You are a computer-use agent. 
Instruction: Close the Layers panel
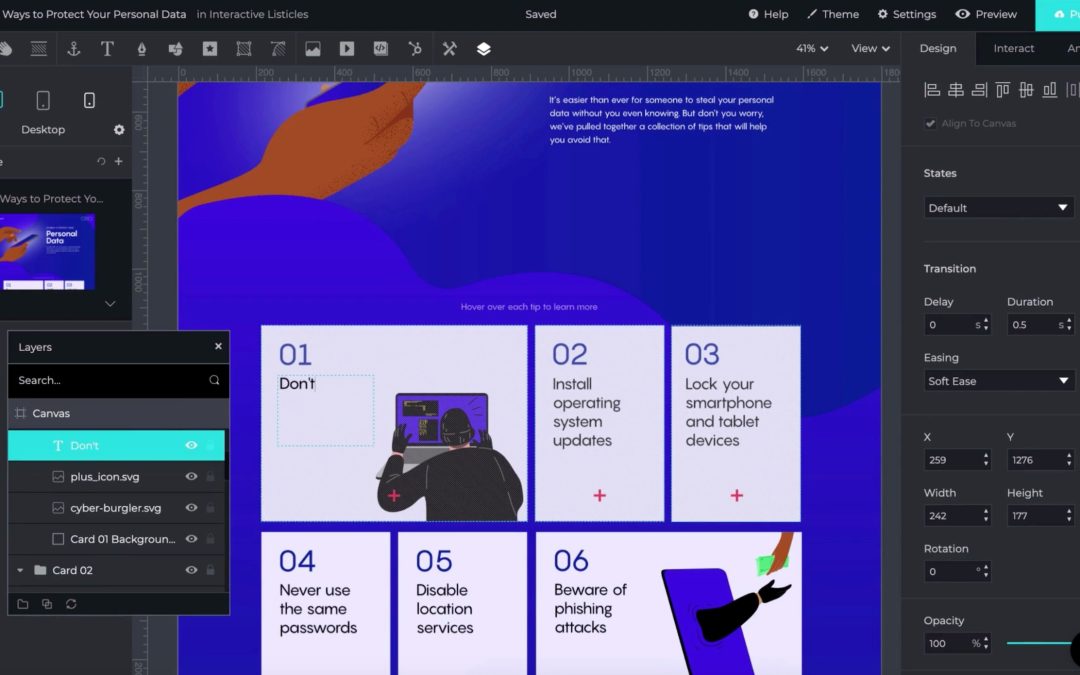218,346
